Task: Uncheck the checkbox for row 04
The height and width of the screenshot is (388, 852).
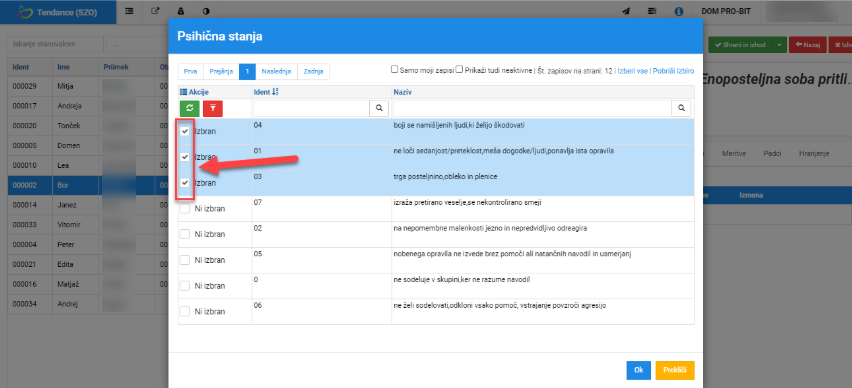Action: coord(185,132)
